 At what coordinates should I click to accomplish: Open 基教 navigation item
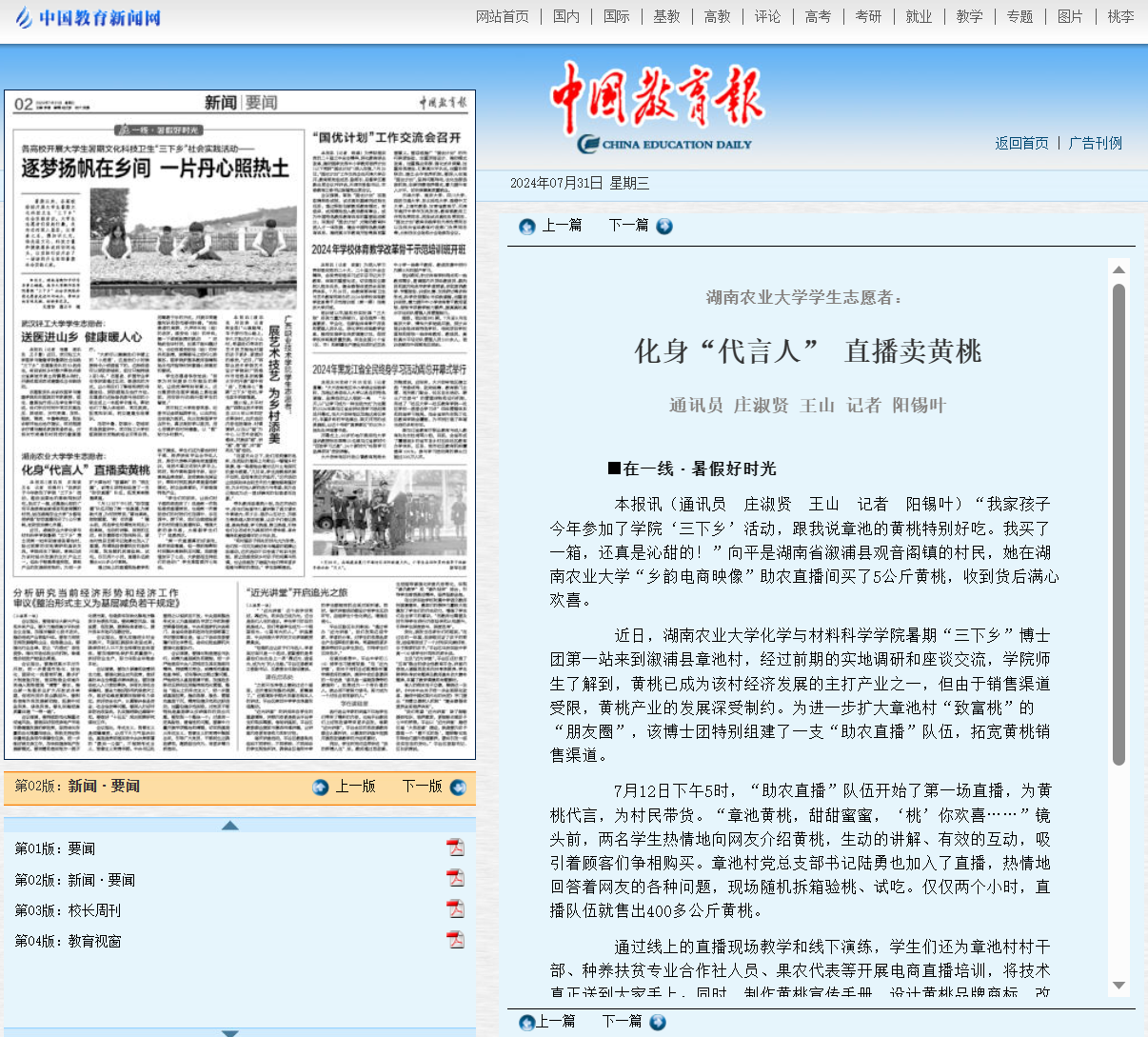[667, 16]
